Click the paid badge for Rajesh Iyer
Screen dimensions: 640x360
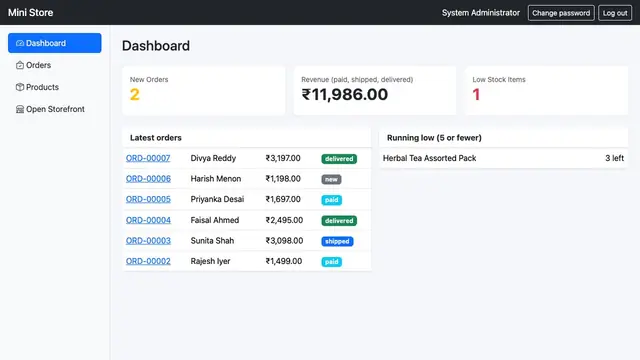coord(331,262)
